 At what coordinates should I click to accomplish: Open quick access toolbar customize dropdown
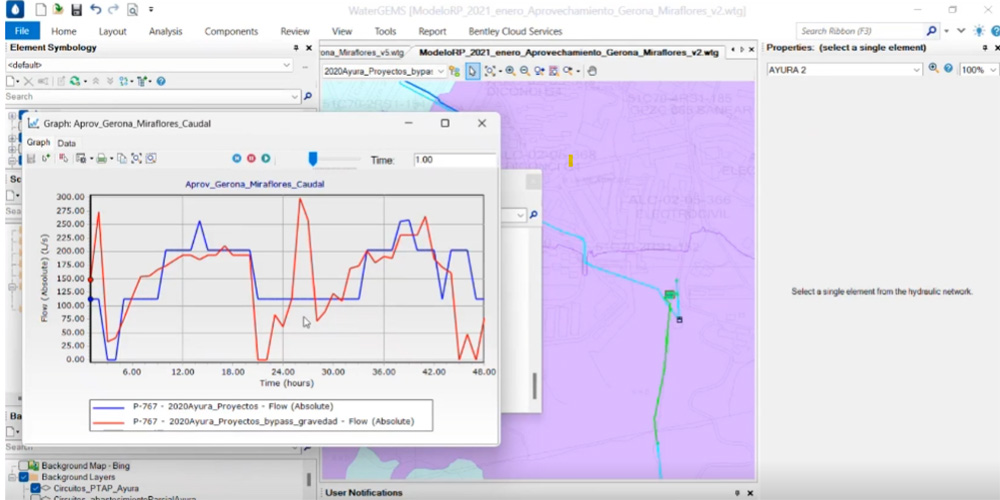[151, 10]
